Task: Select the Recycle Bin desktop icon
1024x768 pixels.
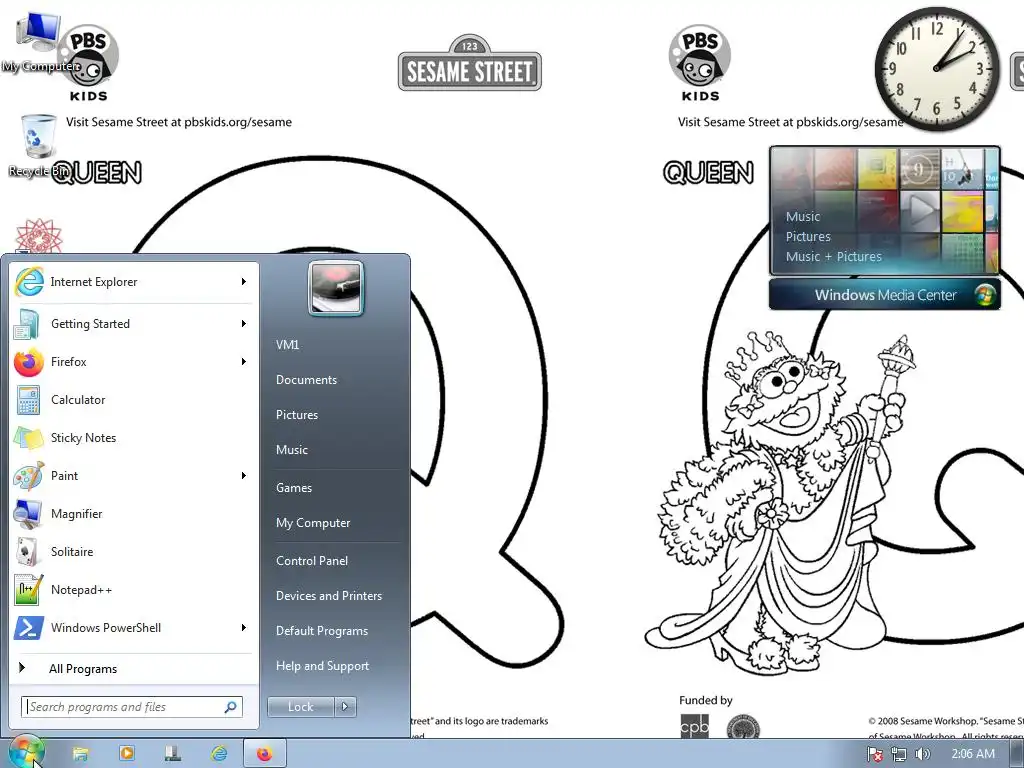Action: coord(38,146)
